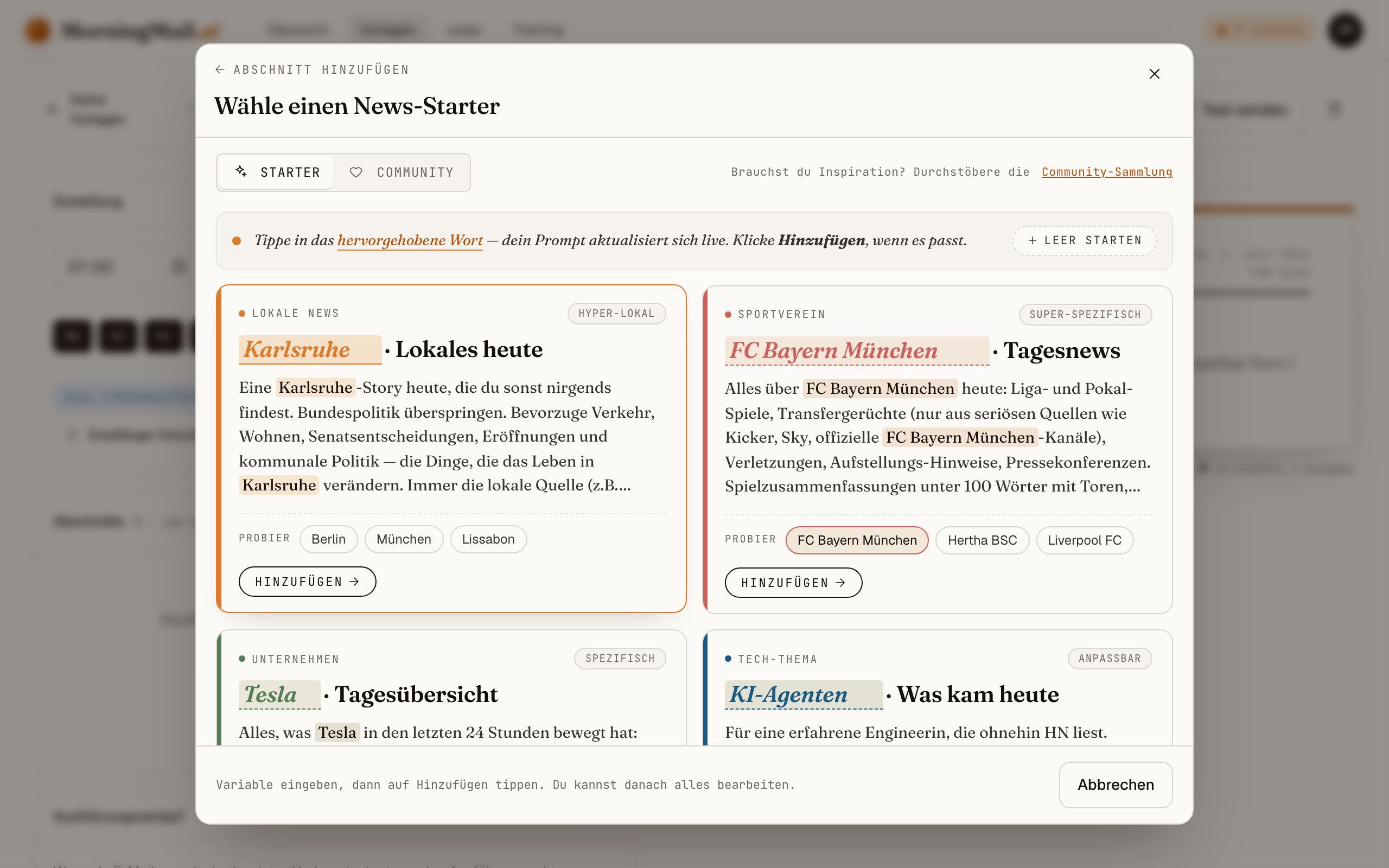Click the back arrow beside Abschnitt hinzufügen
1389x868 pixels.
tap(220, 69)
